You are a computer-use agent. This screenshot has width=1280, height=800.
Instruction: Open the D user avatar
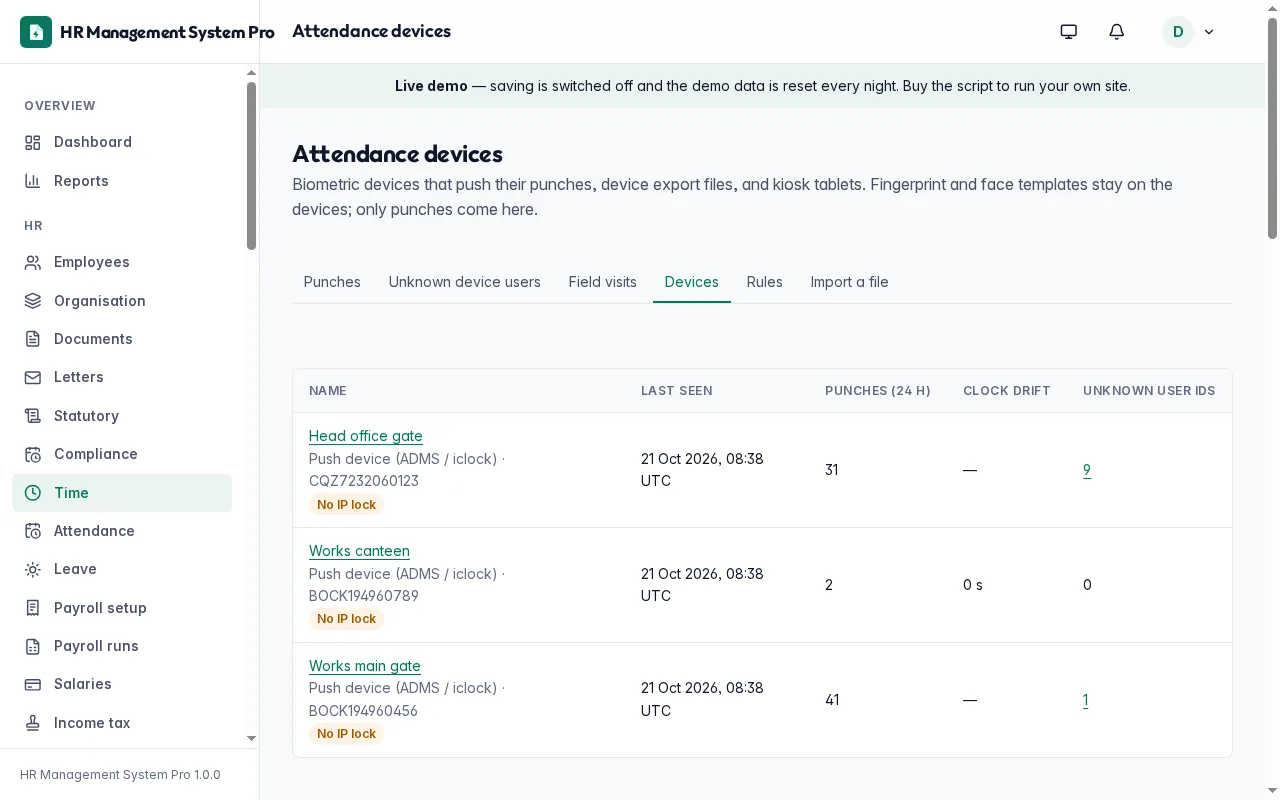(x=1178, y=32)
